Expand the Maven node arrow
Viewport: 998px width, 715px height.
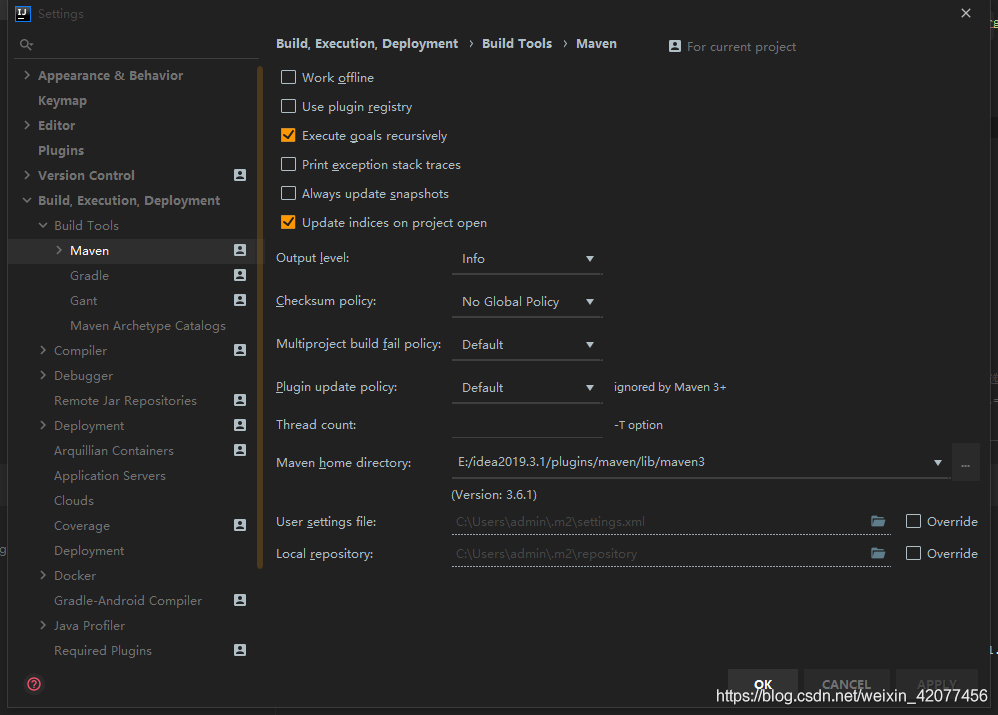pyautogui.click(x=59, y=250)
